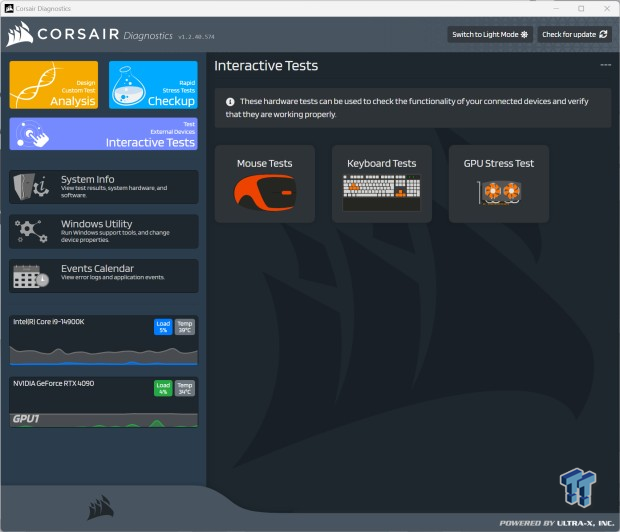Click the Corsair Diagnostics title bar icon
This screenshot has height=532, width=620.
[x=9, y=8]
